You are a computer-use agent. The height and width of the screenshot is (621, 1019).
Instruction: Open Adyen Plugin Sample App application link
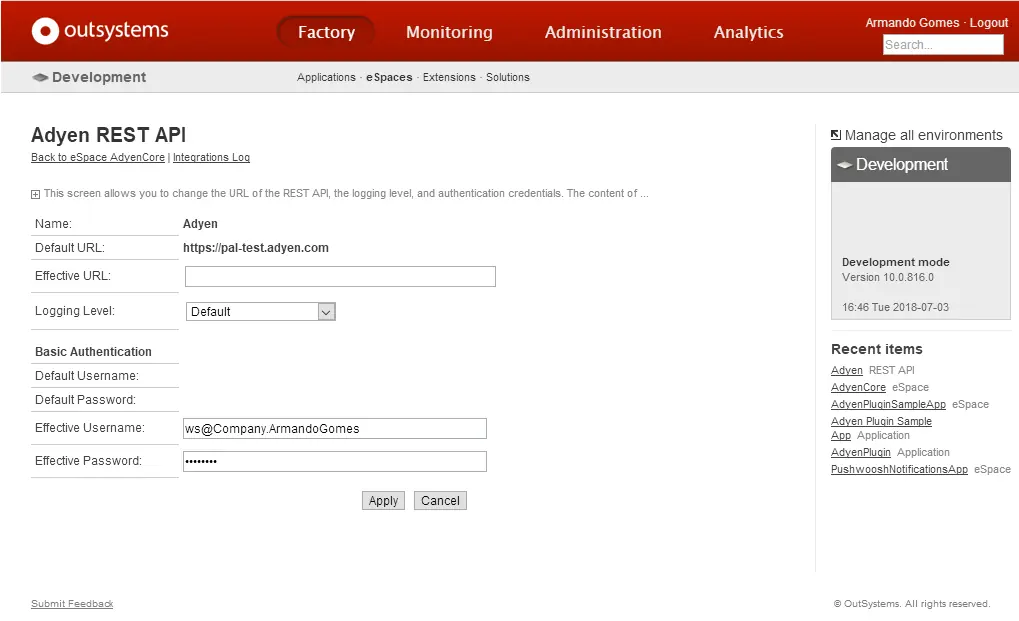tap(881, 428)
